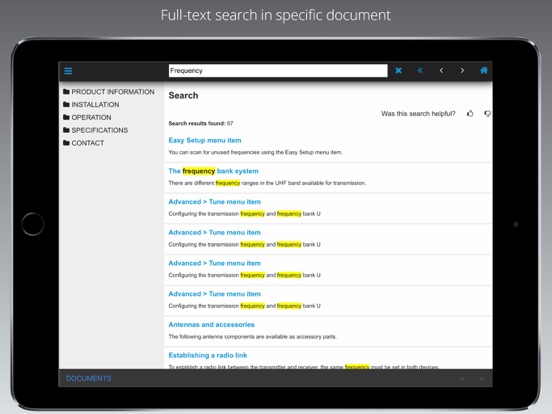Expand the PRODUCT INFORMATION folder

(109, 92)
